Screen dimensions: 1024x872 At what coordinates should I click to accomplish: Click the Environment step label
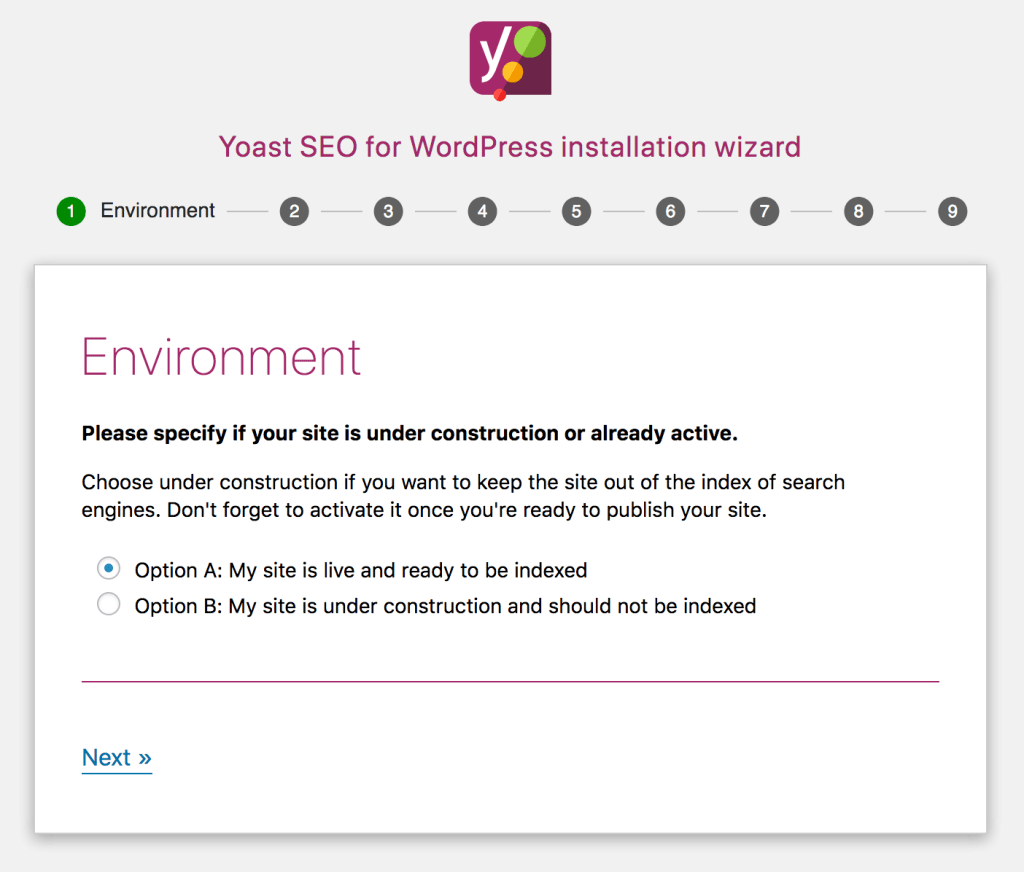[x=158, y=211]
